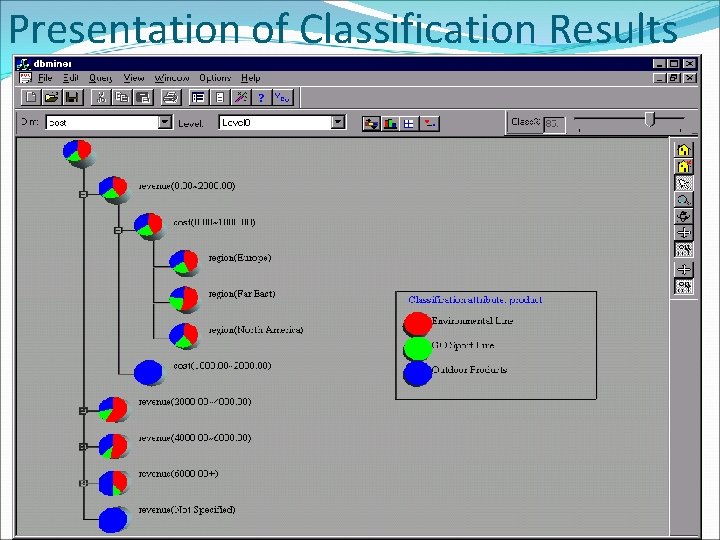Open the File menu
Viewport: 720px width, 540px height.
point(45,78)
